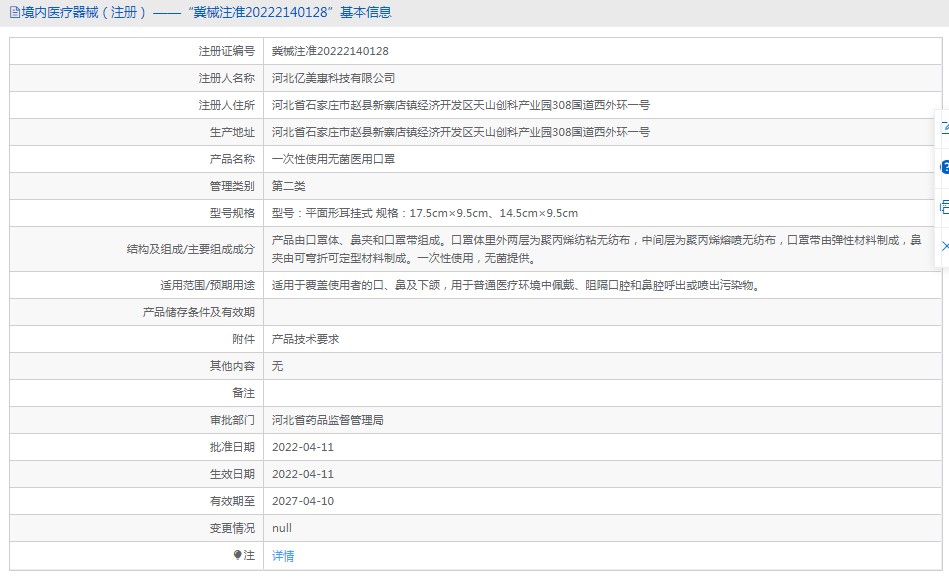Click the product name 一次性使用无菌医用口罩
Image resolution: width=949 pixels, height=581 pixels.
click(333, 159)
